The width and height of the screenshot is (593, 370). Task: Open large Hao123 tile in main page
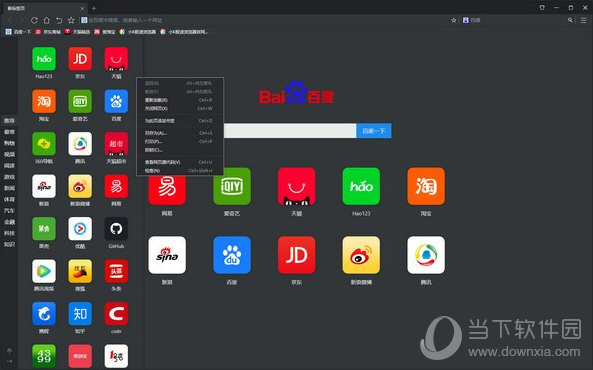pyautogui.click(x=361, y=186)
